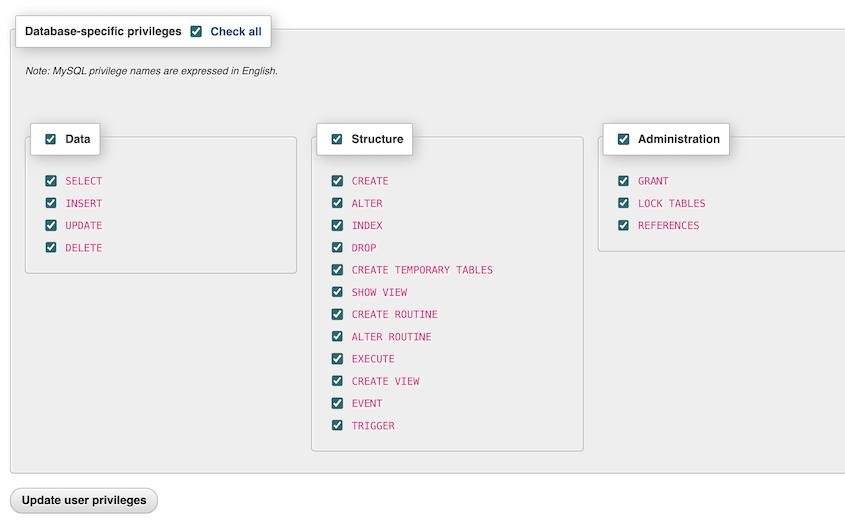Uncheck the UPDATE privilege
Screen dimensions: 845x528
click(51, 225)
